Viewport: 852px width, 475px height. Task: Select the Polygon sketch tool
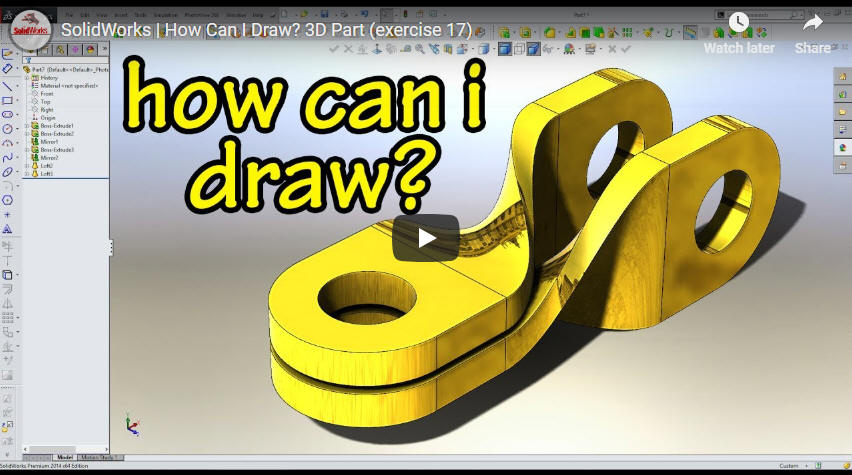point(7,201)
